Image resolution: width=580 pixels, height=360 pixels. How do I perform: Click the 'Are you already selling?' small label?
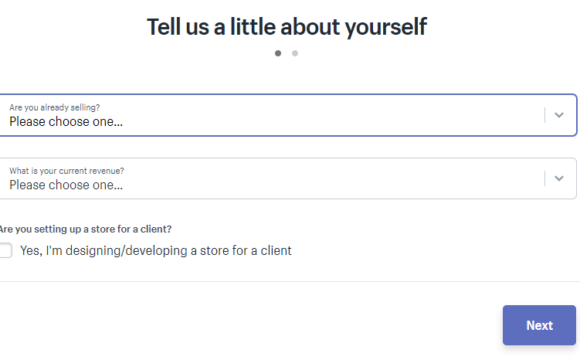54,107
